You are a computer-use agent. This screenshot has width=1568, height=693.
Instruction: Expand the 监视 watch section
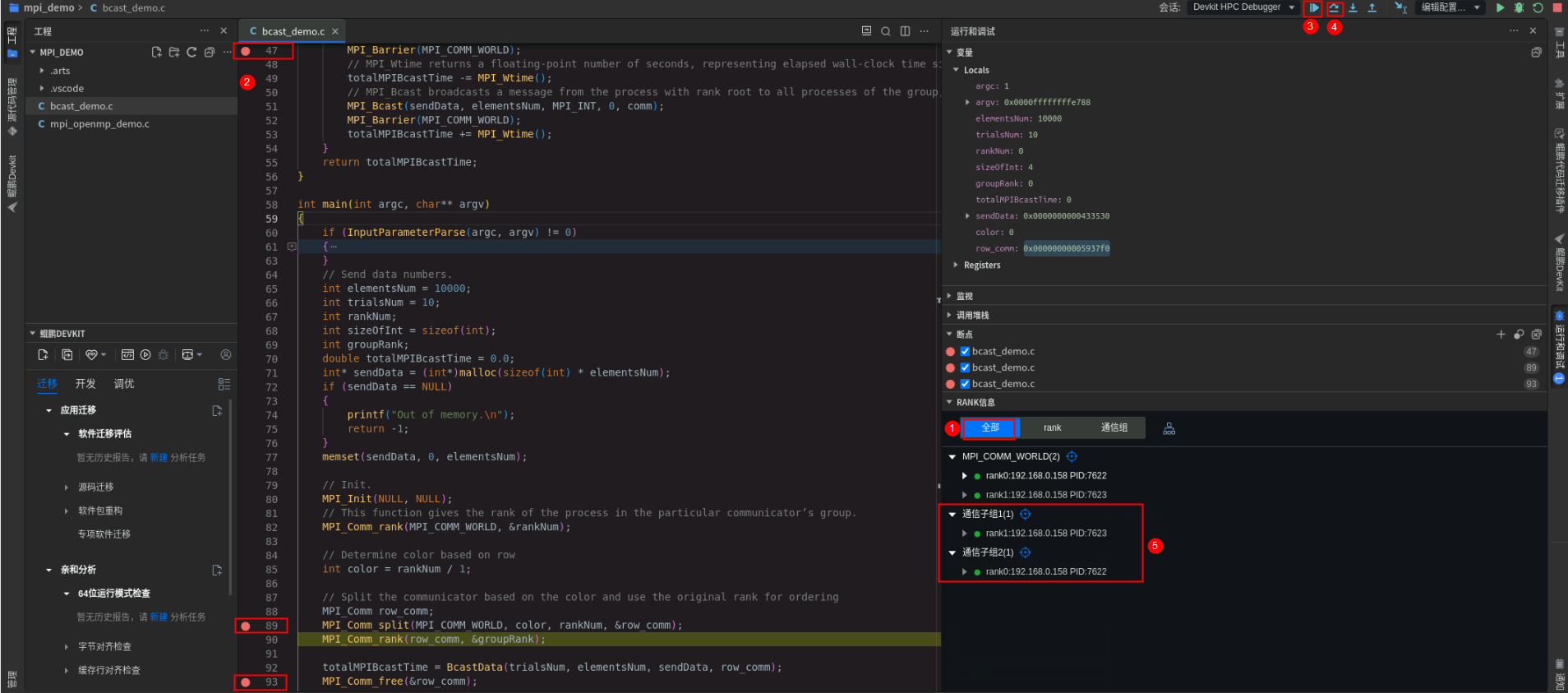(x=949, y=296)
